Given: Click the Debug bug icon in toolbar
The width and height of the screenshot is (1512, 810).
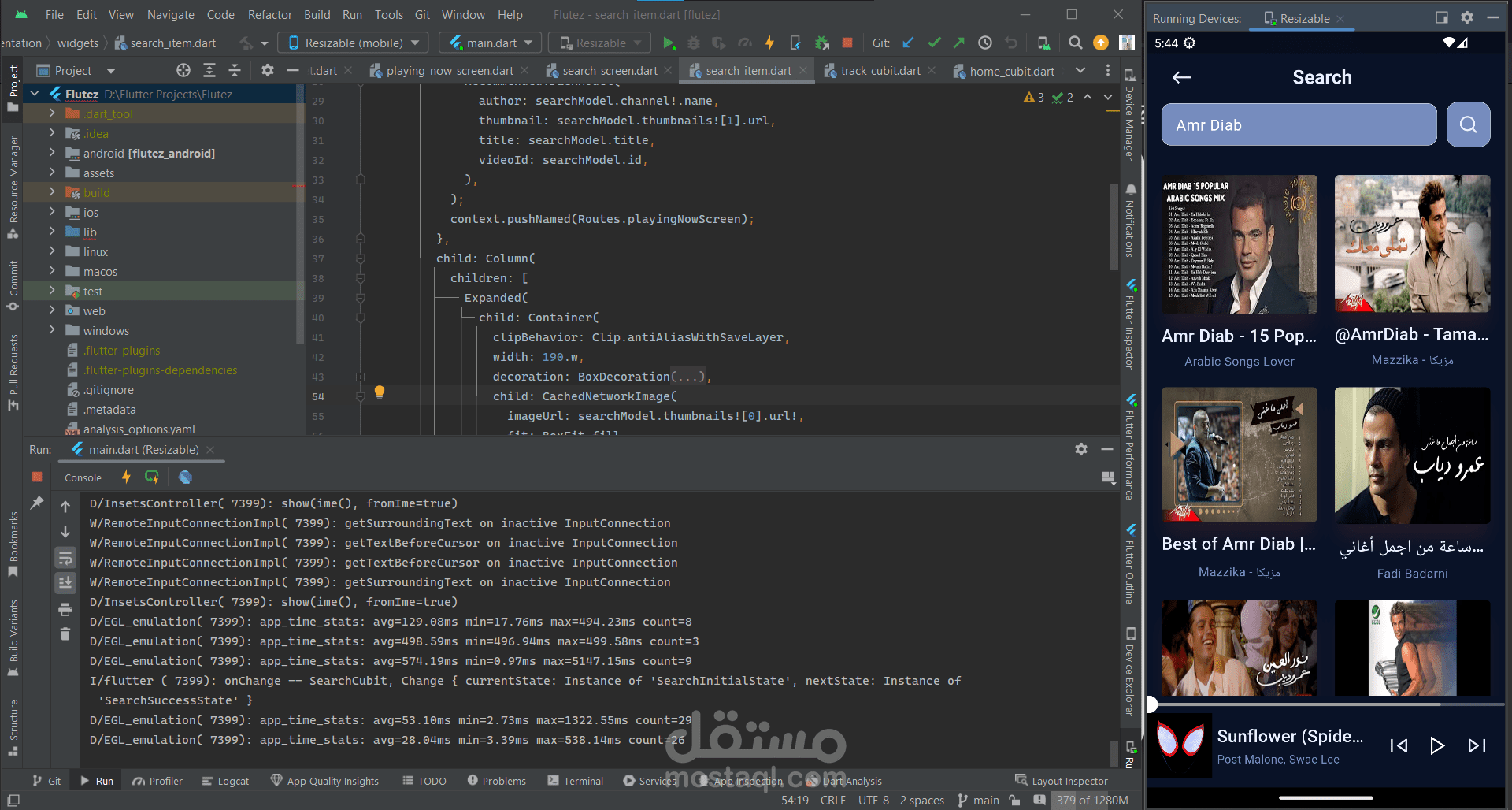Looking at the screenshot, I should click(x=694, y=43).
